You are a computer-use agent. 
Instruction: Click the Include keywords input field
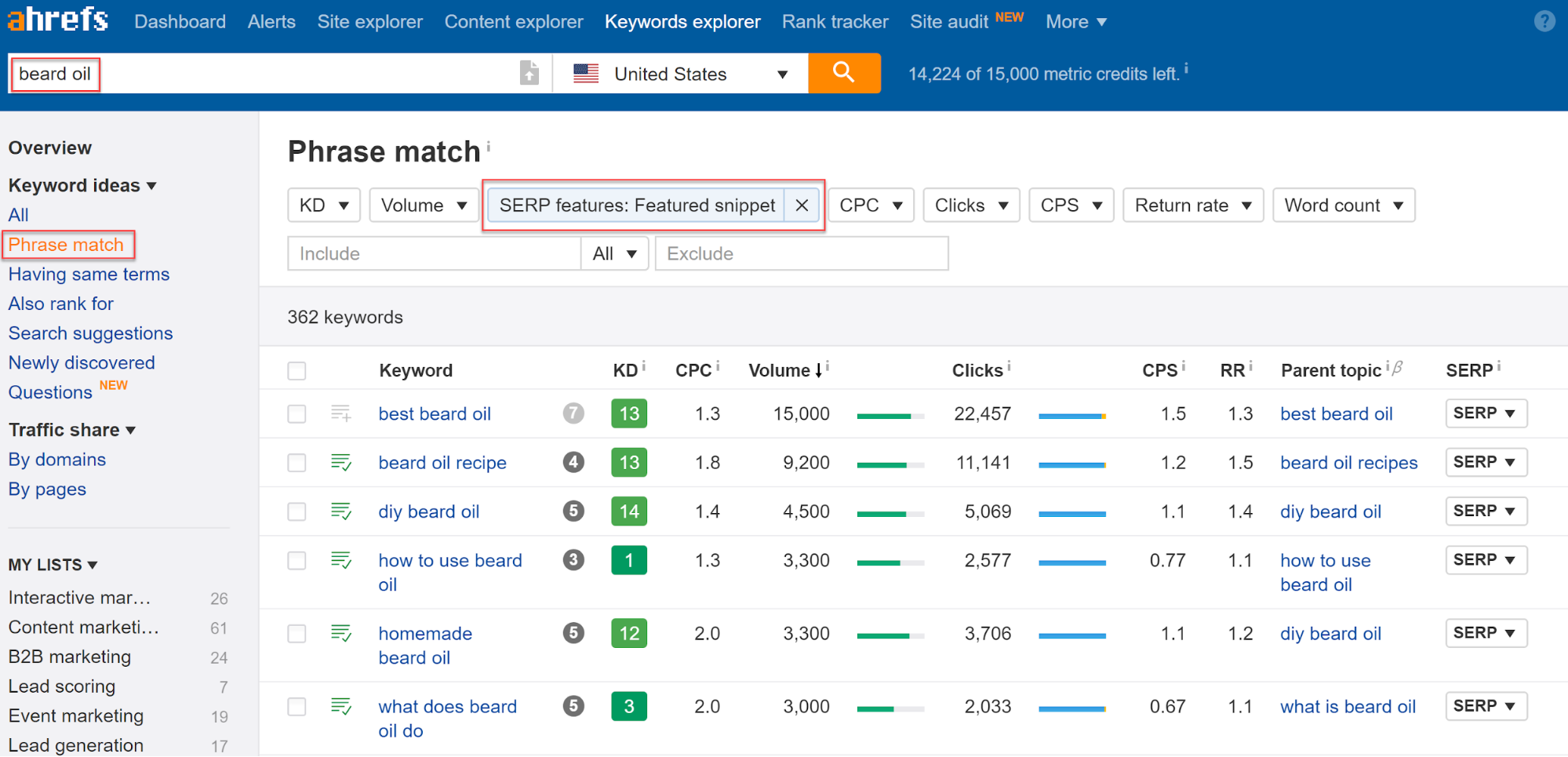(435, 253)
